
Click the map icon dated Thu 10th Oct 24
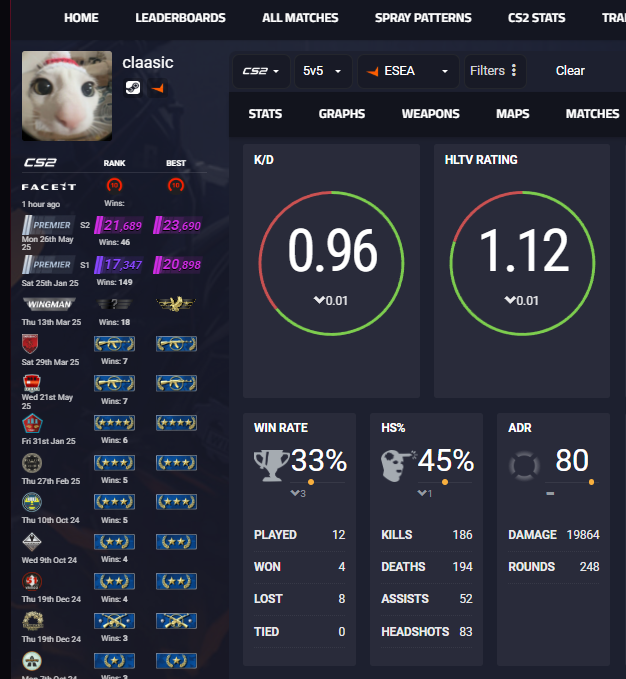point(32,502)
